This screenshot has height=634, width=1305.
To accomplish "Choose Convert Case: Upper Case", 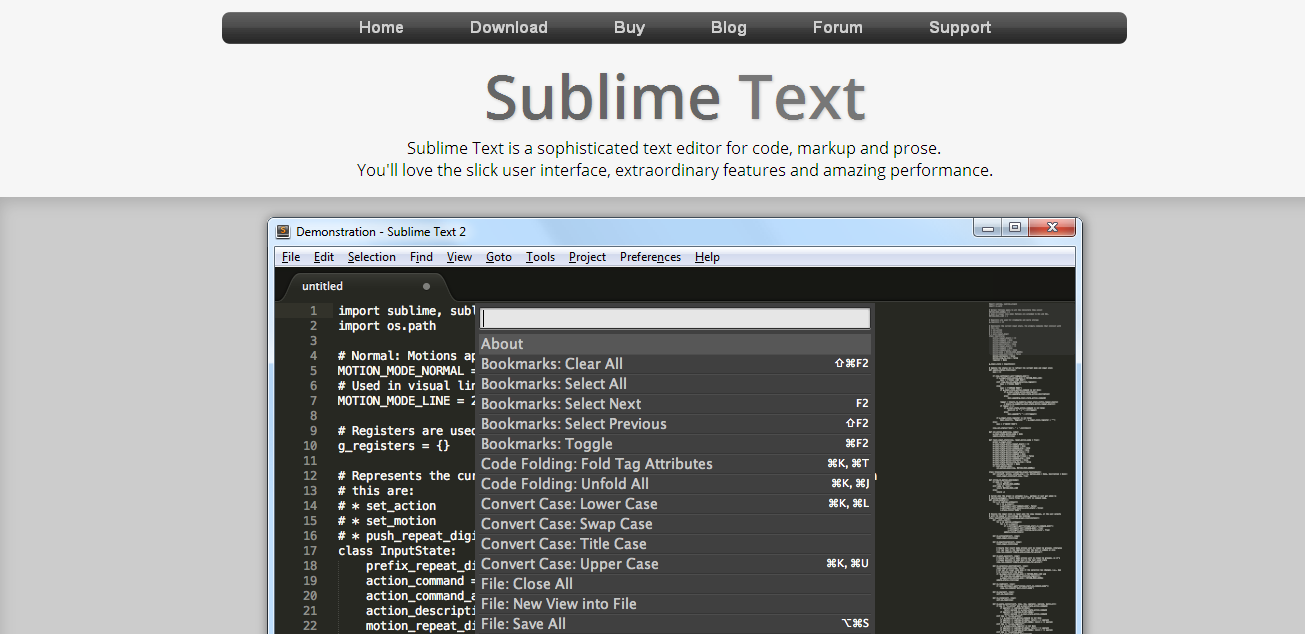I will coord(675,564).
